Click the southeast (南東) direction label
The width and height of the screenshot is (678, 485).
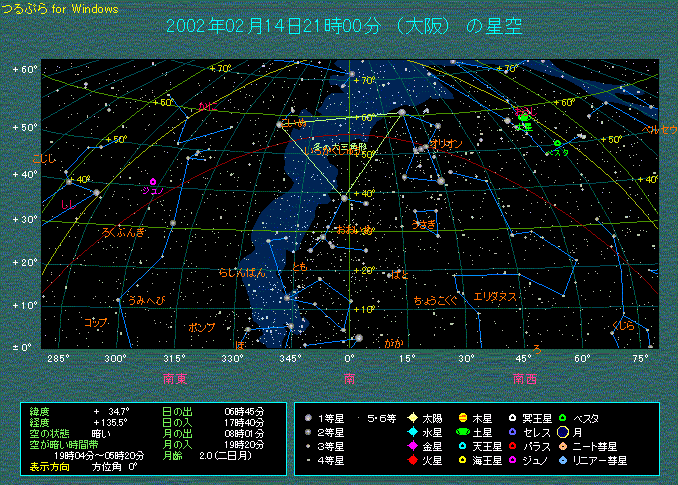click(177, 378)
